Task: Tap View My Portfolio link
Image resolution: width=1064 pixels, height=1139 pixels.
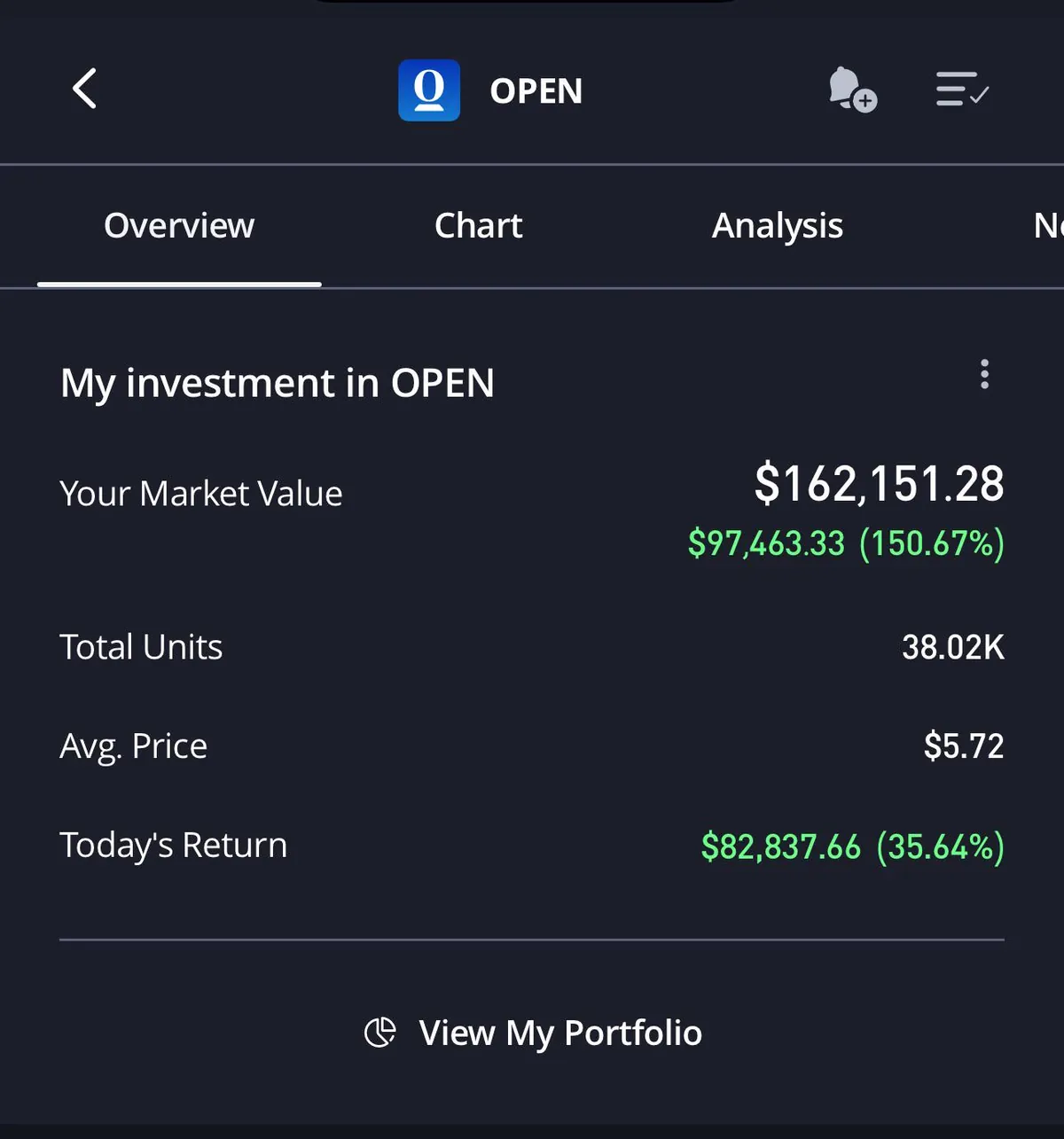Action: point(559,1033)
